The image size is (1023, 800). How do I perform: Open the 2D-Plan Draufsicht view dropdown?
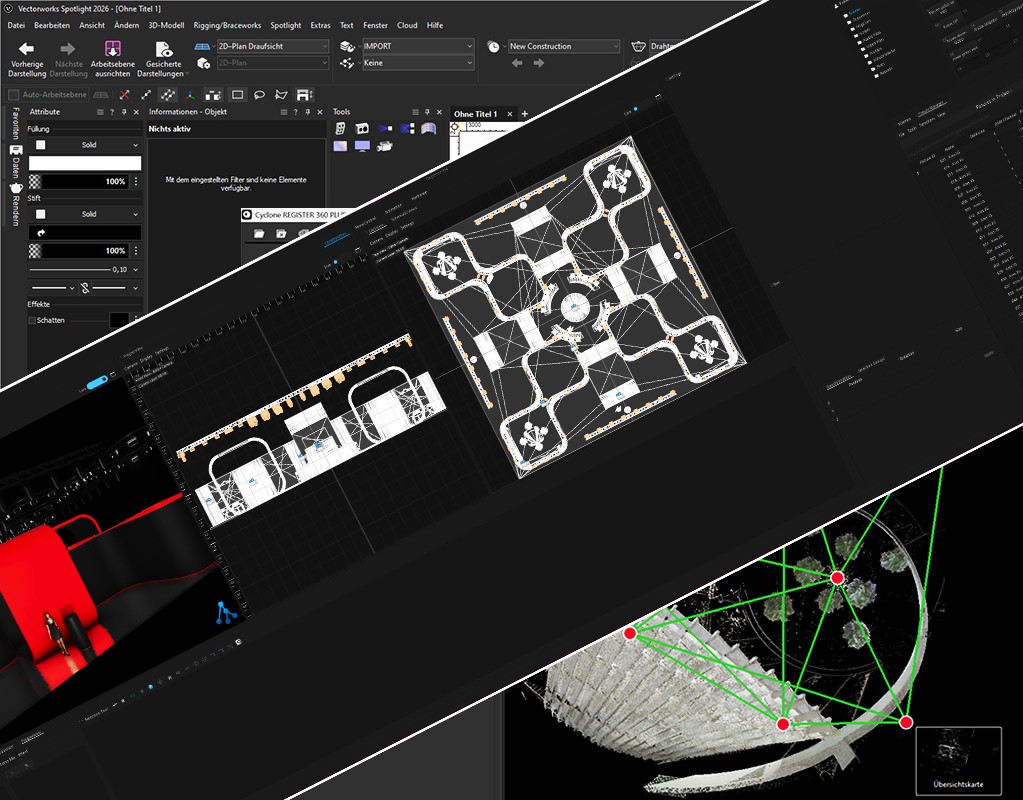pos(273,46)
